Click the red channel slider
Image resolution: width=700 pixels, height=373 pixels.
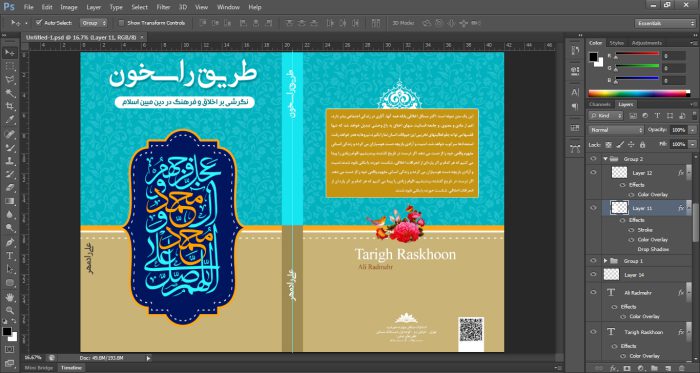click(x=637, y=54)
